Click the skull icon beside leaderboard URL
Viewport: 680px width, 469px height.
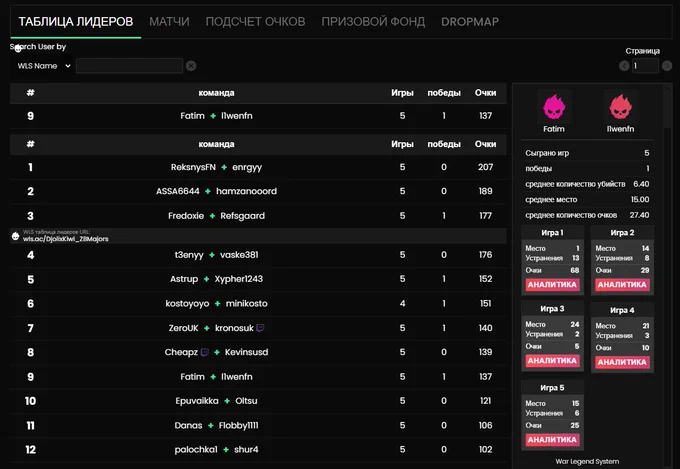[x=16, y=236]
